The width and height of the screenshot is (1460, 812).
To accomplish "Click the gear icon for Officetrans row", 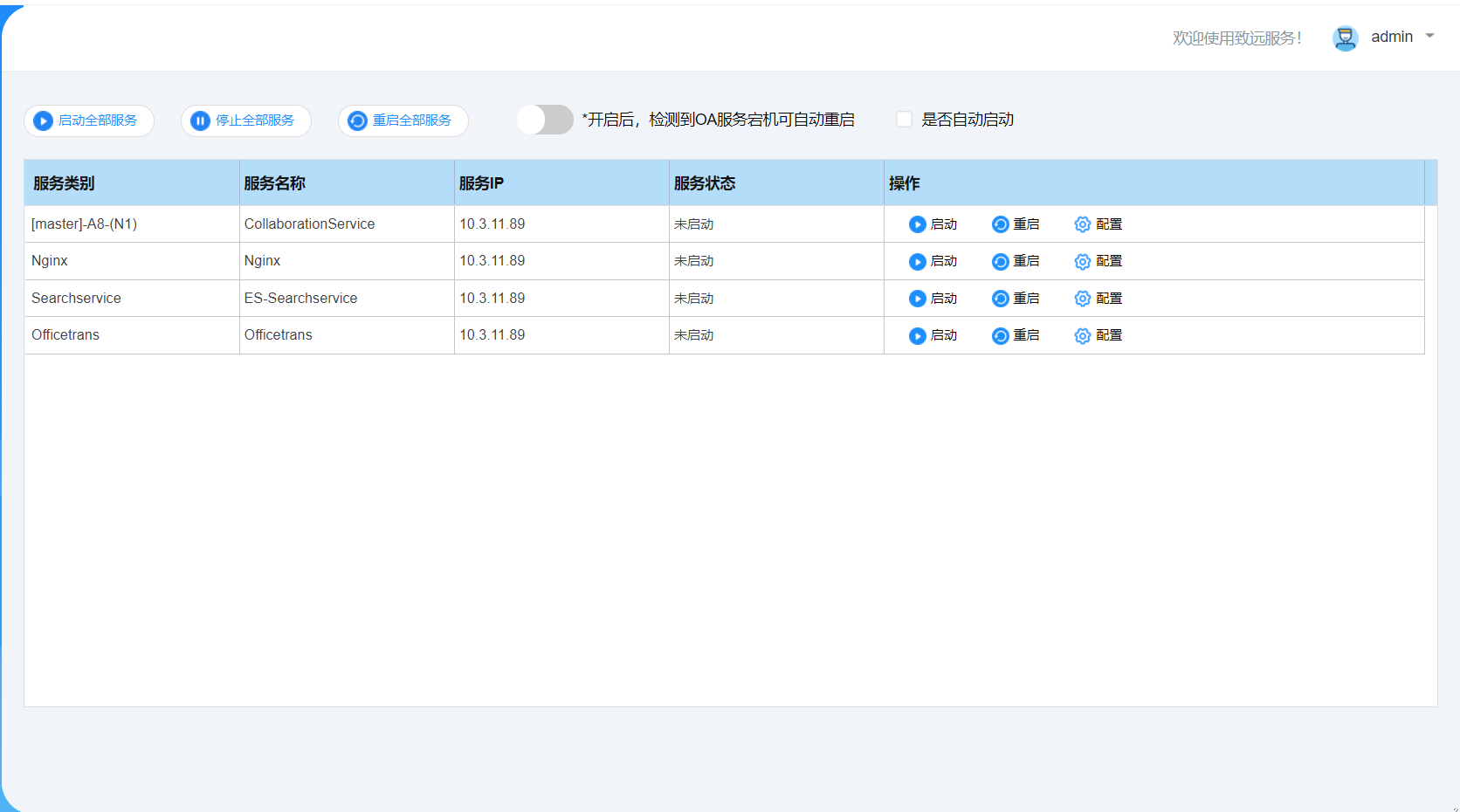I will 1082,336.
